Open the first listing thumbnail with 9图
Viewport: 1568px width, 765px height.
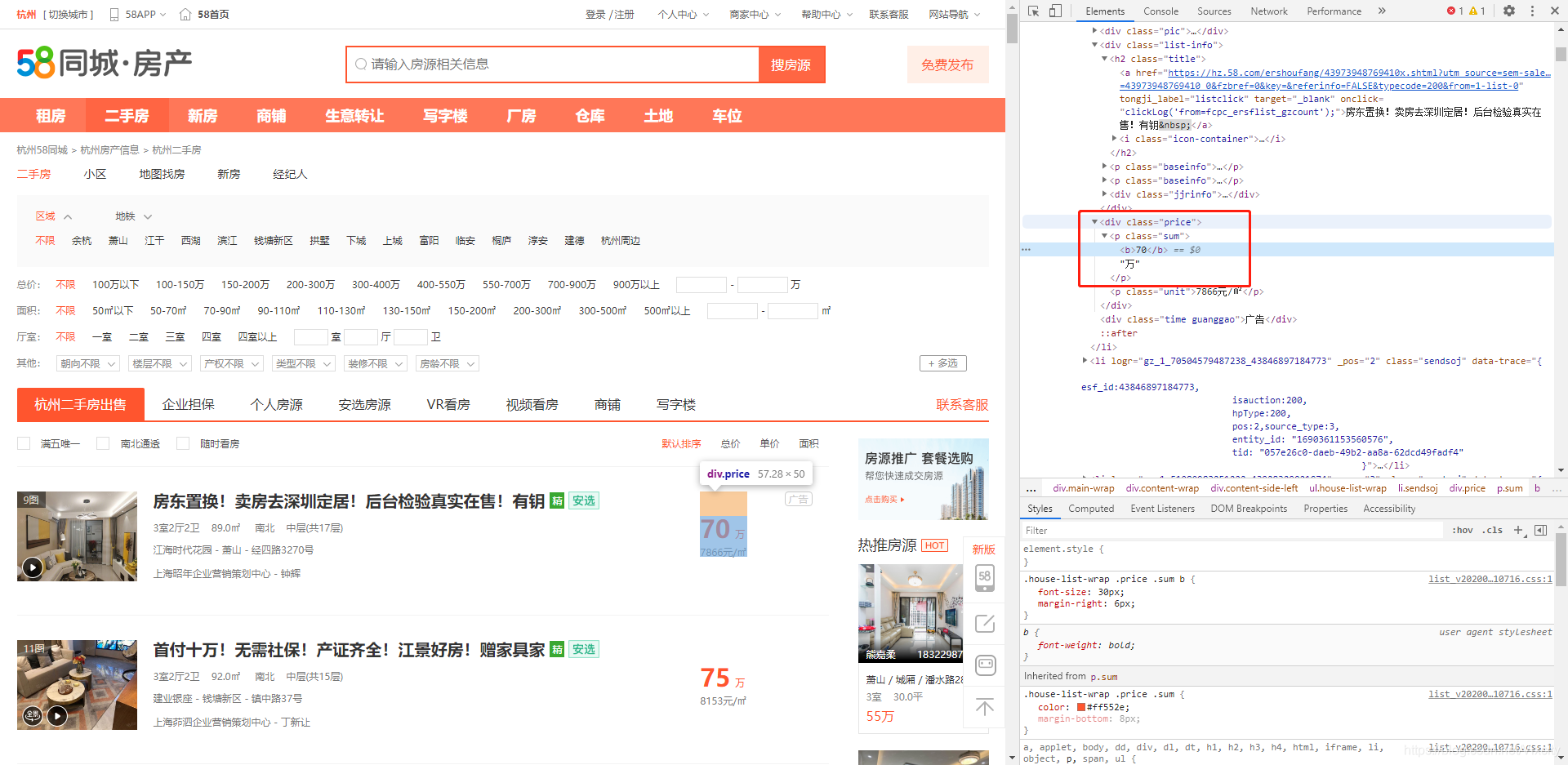point(77,536)
